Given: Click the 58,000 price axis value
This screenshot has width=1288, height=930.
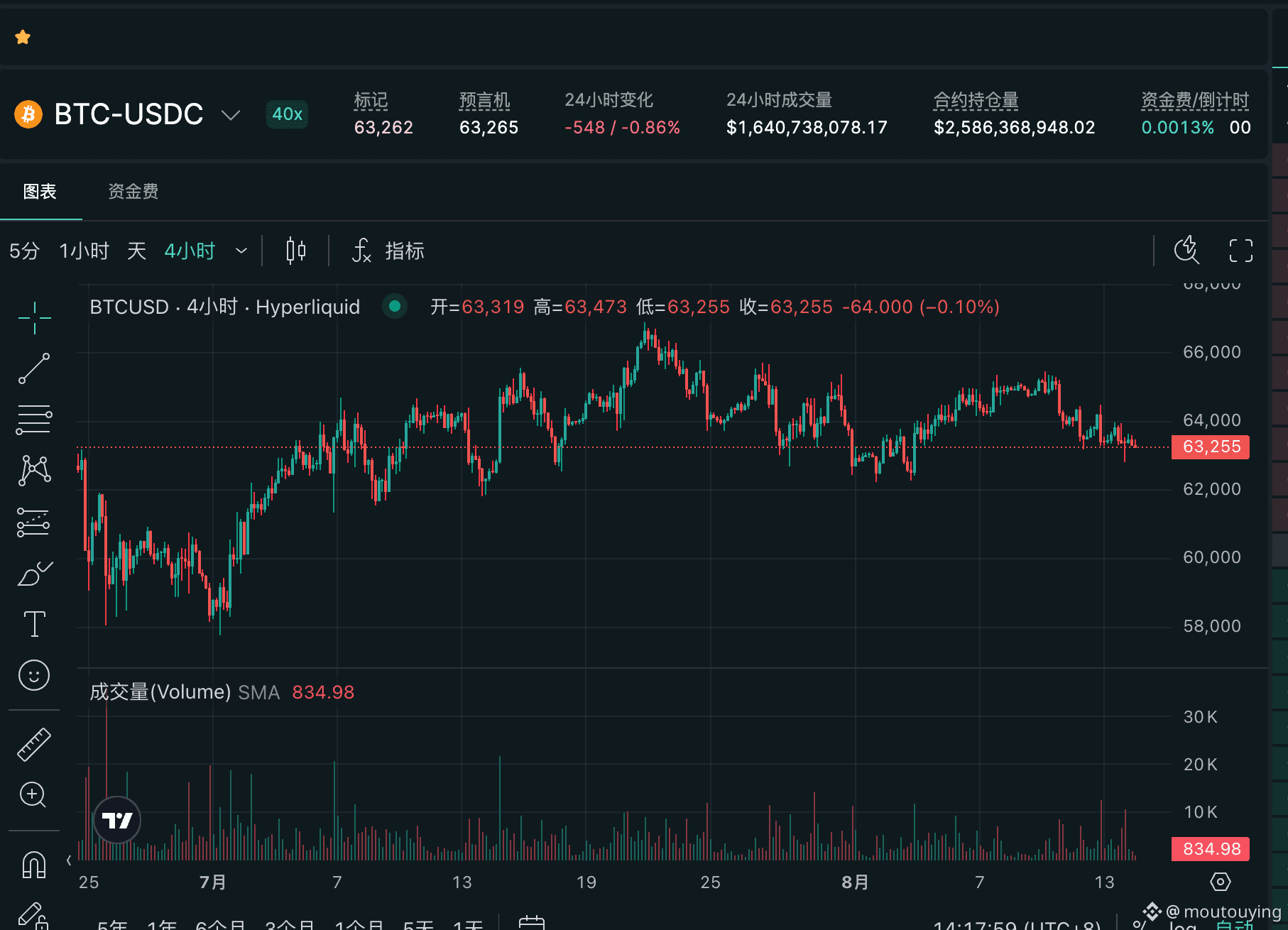Looking at the screenshot, I should pos(1211,626).
